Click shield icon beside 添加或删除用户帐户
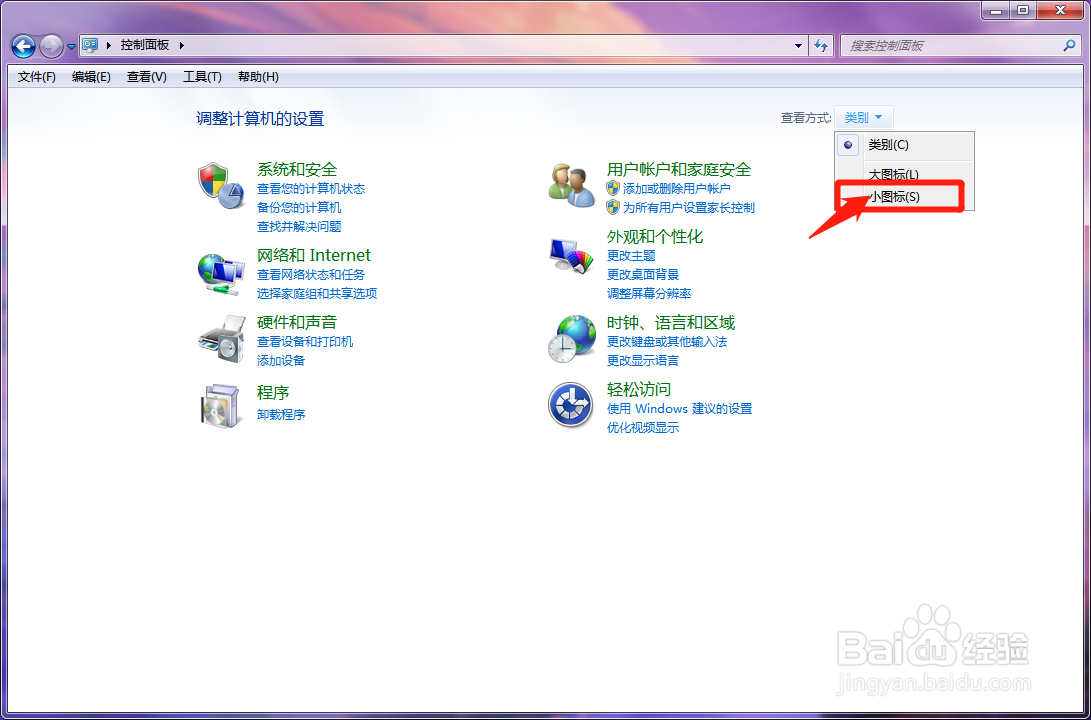Image resolution: width=1091 pixels, height=720 pixels. (x=612, y=189)
